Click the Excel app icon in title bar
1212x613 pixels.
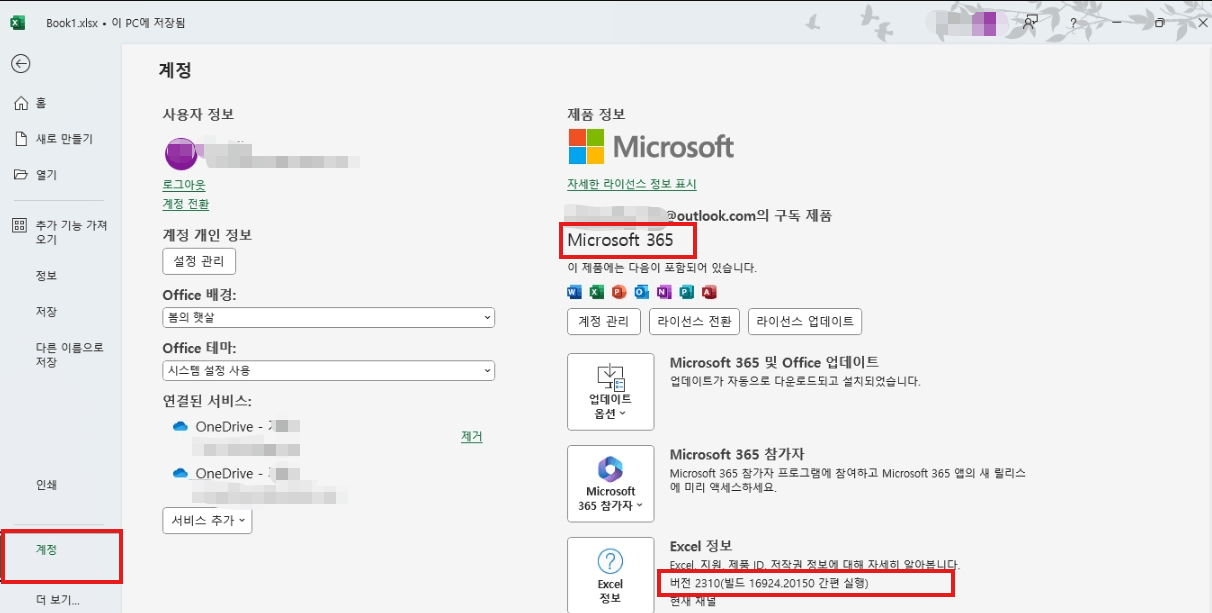coord(17,22)
